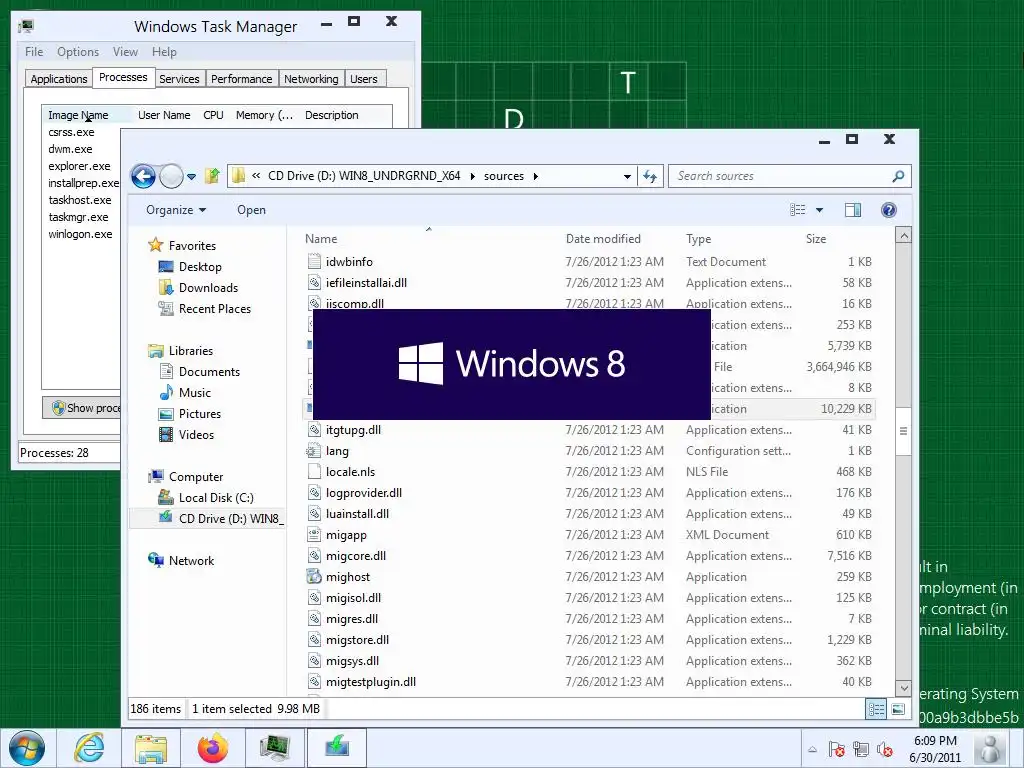This screenshot has width=1024, height=768.
Task: Select the mighost application icon
Action: (x=315, y=577)
